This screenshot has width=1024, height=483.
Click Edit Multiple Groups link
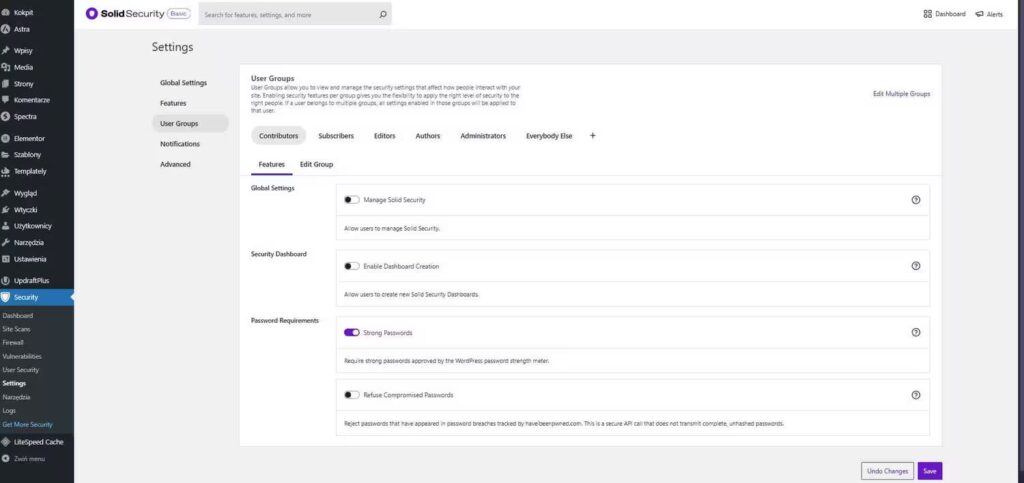point(901,94)
